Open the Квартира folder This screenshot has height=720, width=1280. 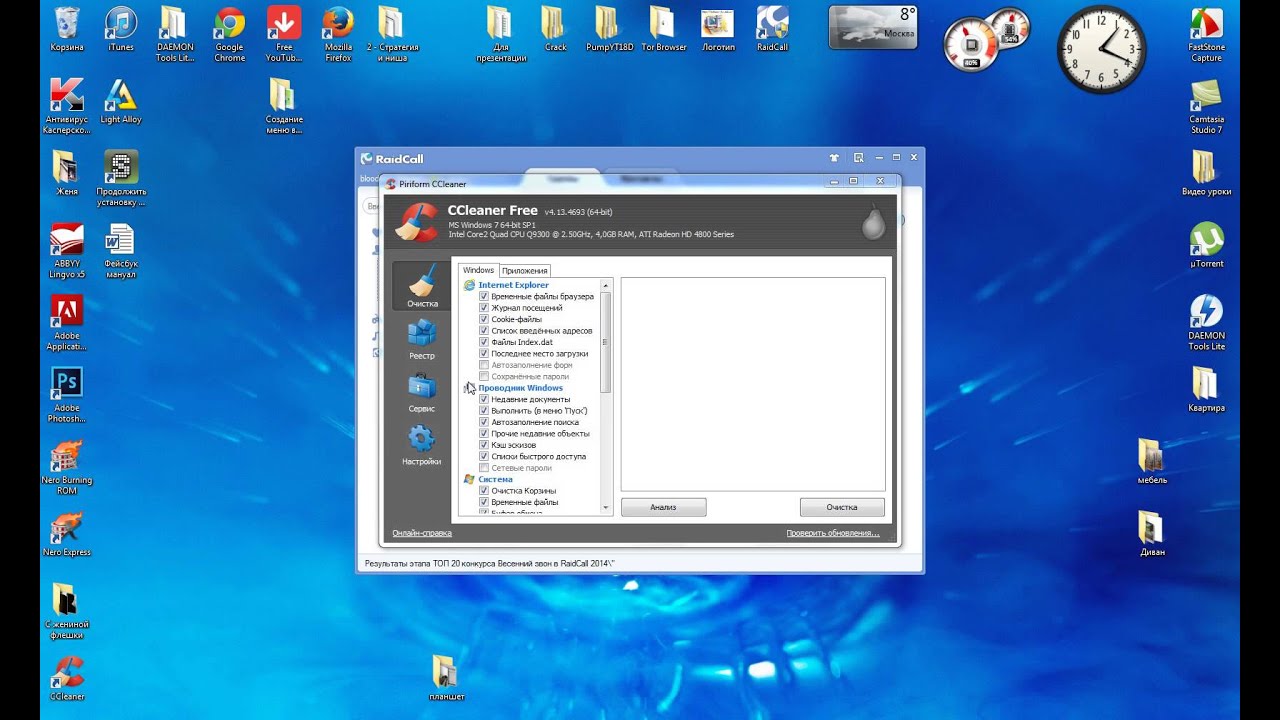1206,389
